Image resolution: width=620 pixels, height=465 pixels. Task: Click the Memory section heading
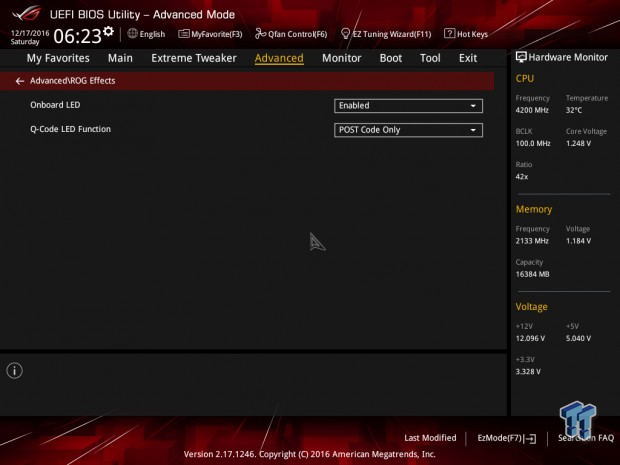(534, 209)
